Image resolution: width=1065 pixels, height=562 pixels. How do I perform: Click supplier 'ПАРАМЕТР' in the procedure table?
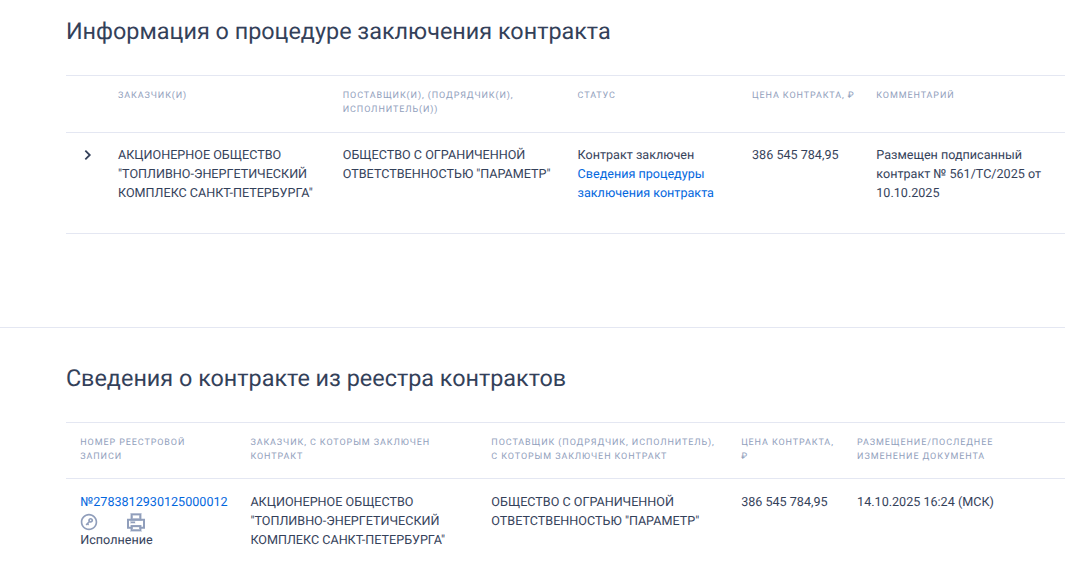446,164
